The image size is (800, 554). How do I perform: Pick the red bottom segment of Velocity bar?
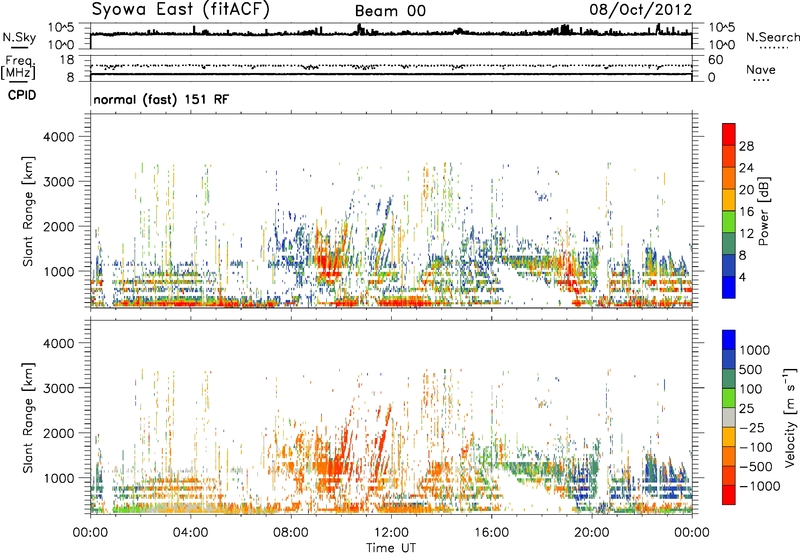(729, 495)
